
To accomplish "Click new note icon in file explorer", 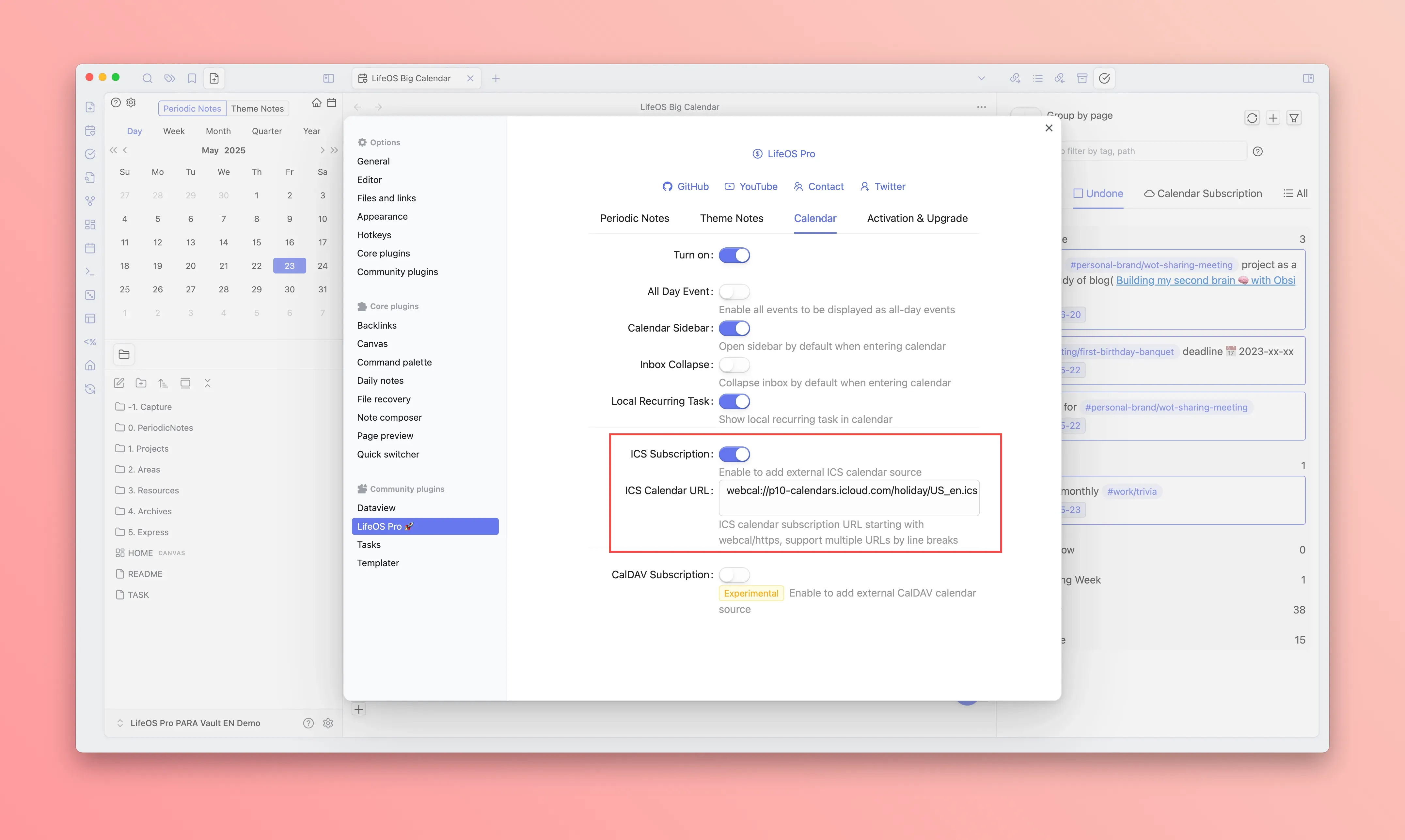I will point(119,383).
